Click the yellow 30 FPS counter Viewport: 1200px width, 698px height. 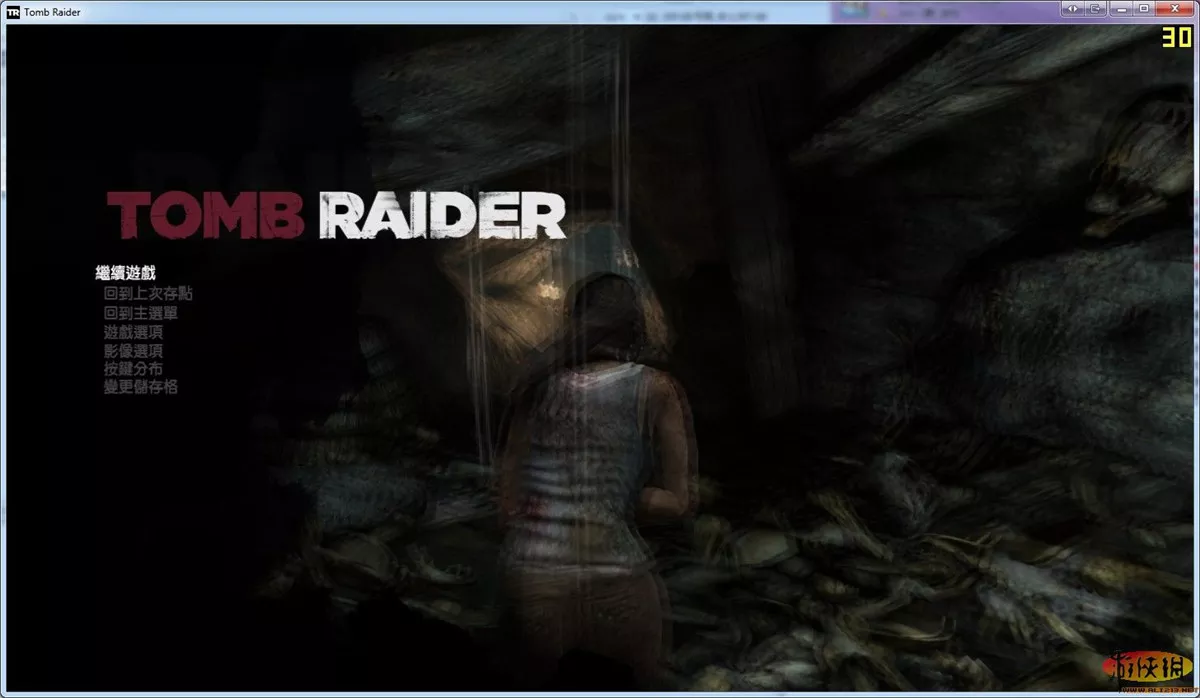coord(1175,37)
